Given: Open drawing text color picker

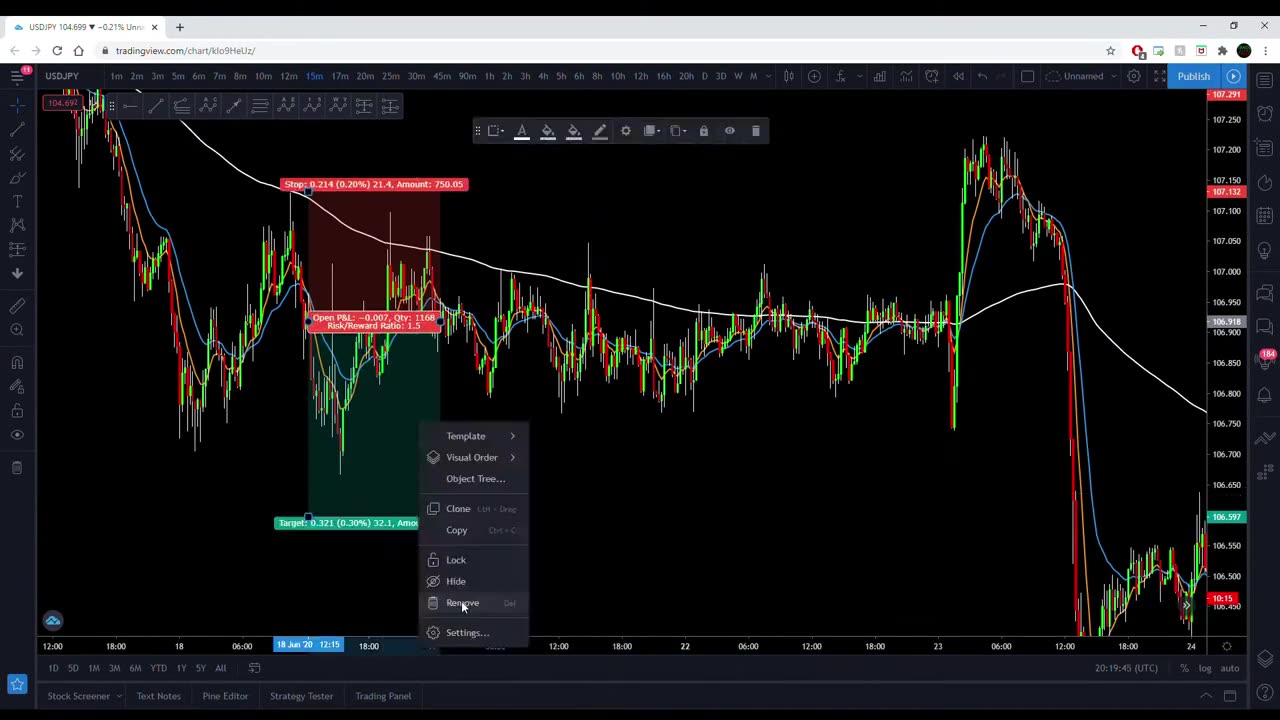Looking at the screenshot, I should (522, 131).
